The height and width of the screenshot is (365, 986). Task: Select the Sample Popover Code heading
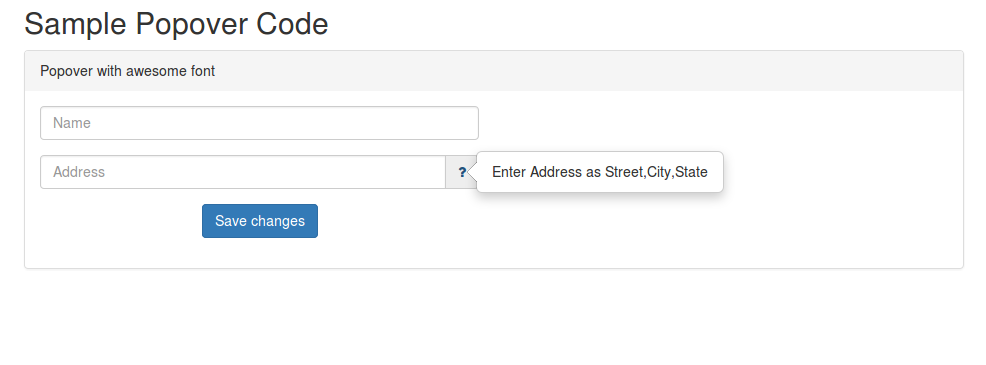point(176,24)
